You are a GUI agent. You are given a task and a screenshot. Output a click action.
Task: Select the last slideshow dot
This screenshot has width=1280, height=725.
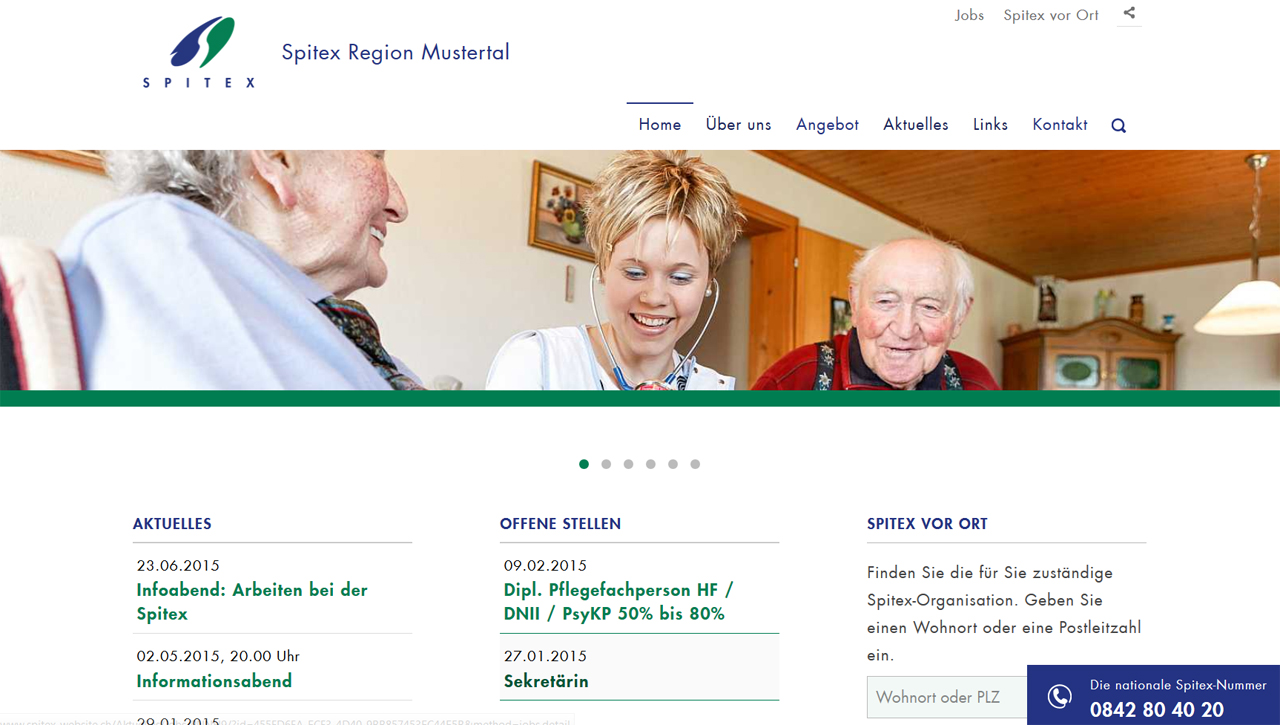point(695,464)
